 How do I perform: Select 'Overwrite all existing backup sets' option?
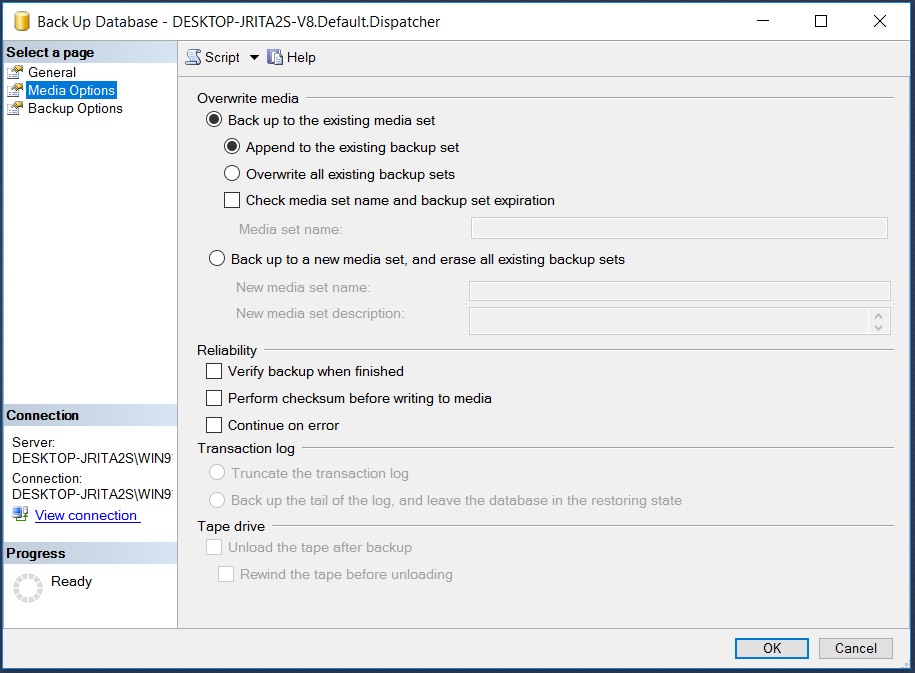coord(232,173)
